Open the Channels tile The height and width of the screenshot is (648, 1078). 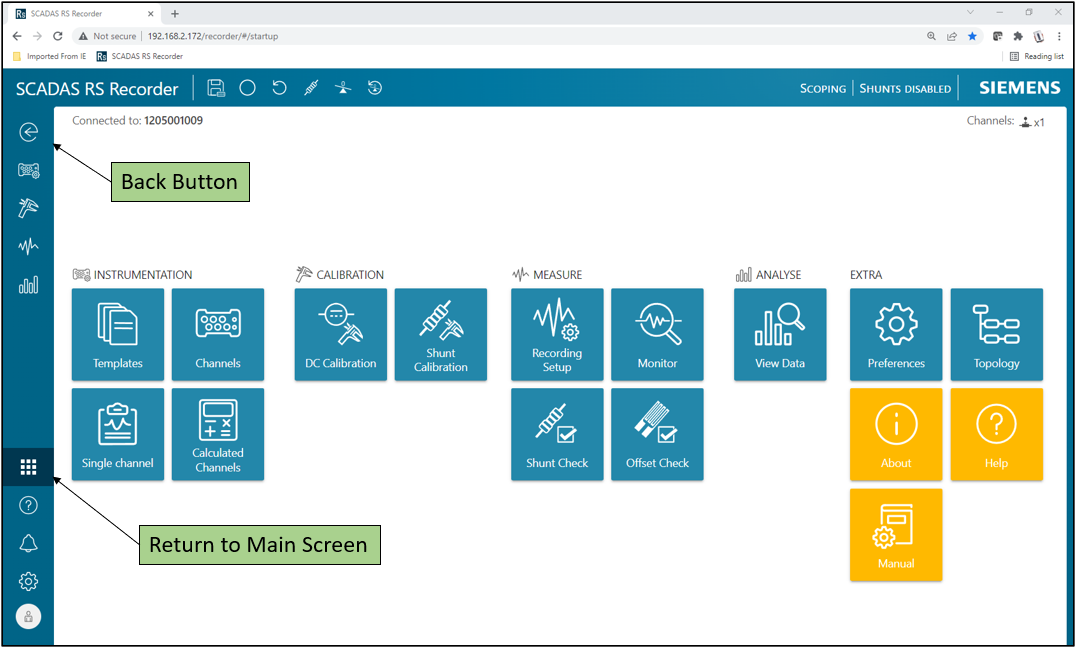click(218, 334)
